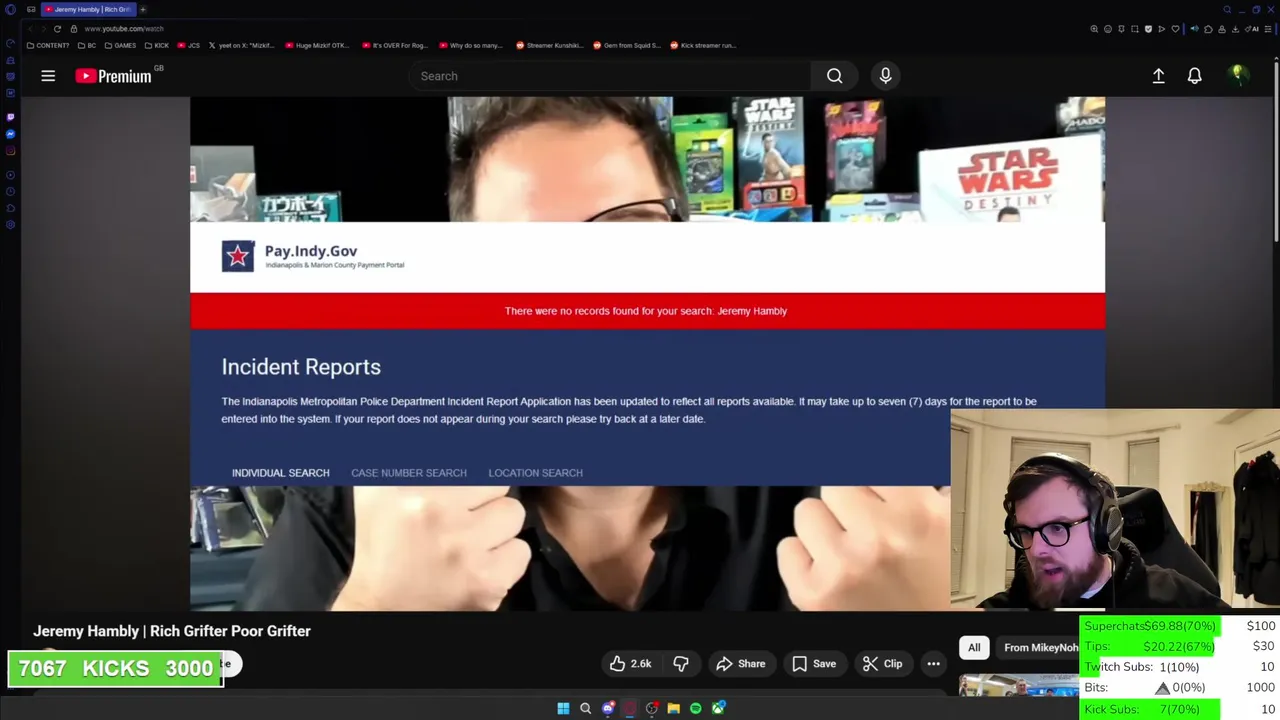Focus the YouTube search box
The image size is (1280, 720).
tap(610, 76)
